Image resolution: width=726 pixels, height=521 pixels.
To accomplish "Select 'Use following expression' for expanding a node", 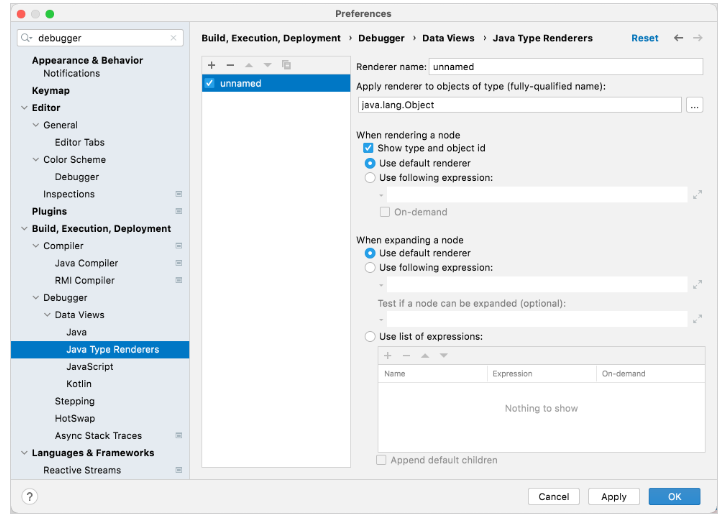I will (370, 268).
